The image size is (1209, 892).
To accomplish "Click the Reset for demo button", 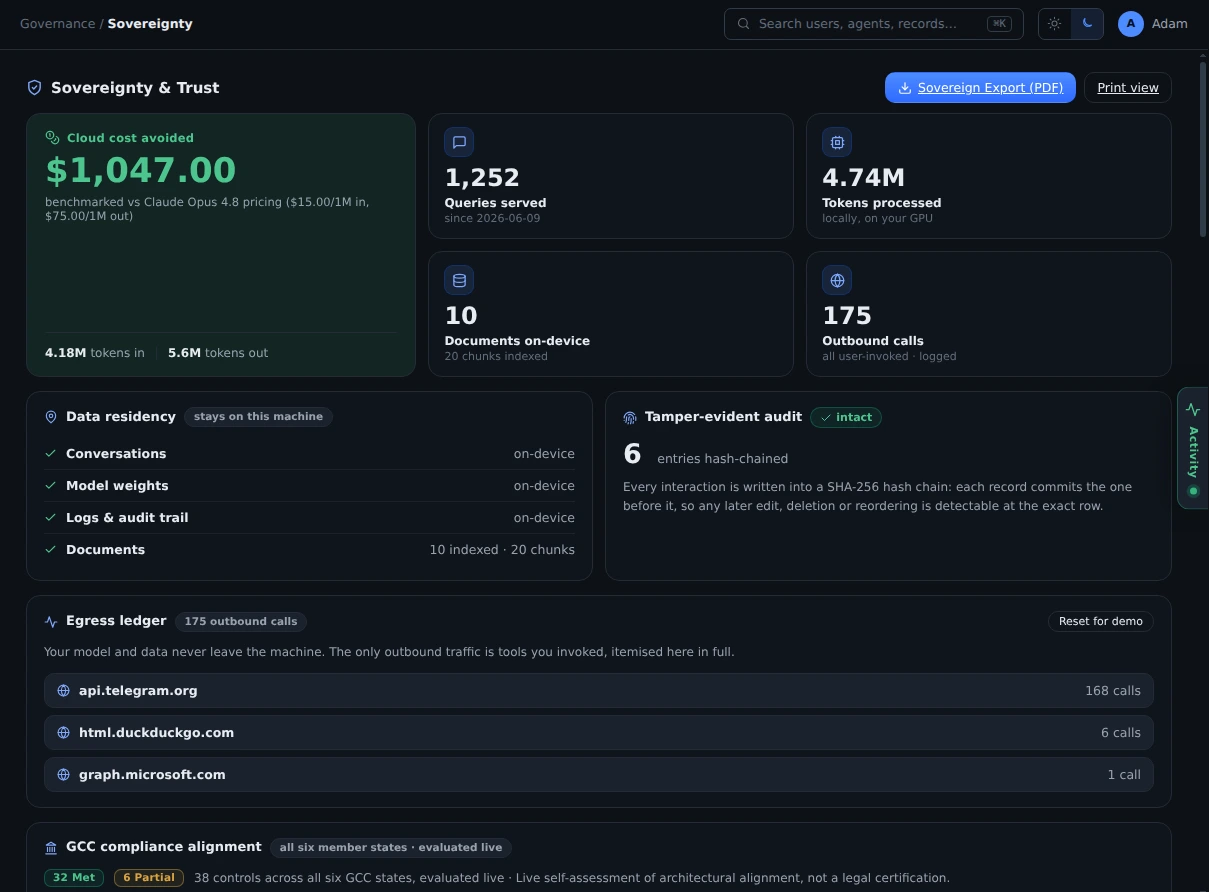I will 1101,622.
